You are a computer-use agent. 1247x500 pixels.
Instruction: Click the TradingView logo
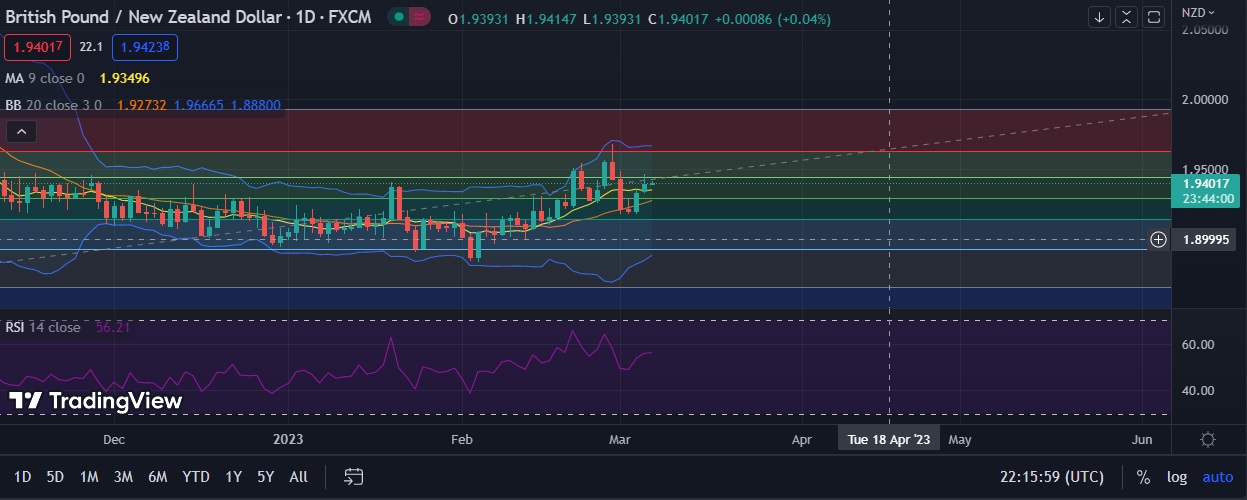96,401
